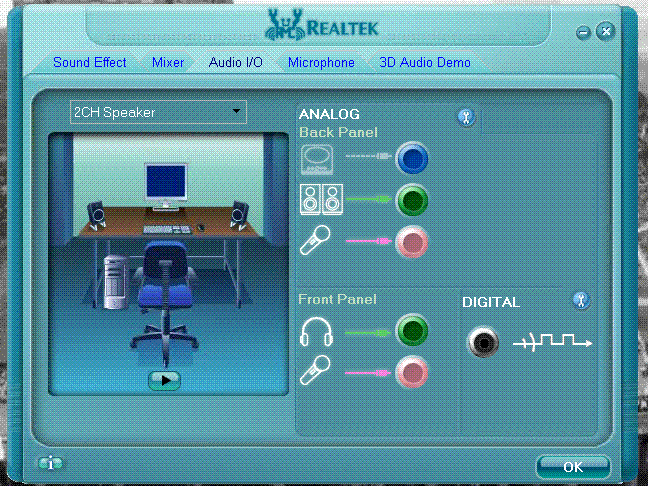Click the stereo speakers icon in Back Panel

[x=321, y=200]
